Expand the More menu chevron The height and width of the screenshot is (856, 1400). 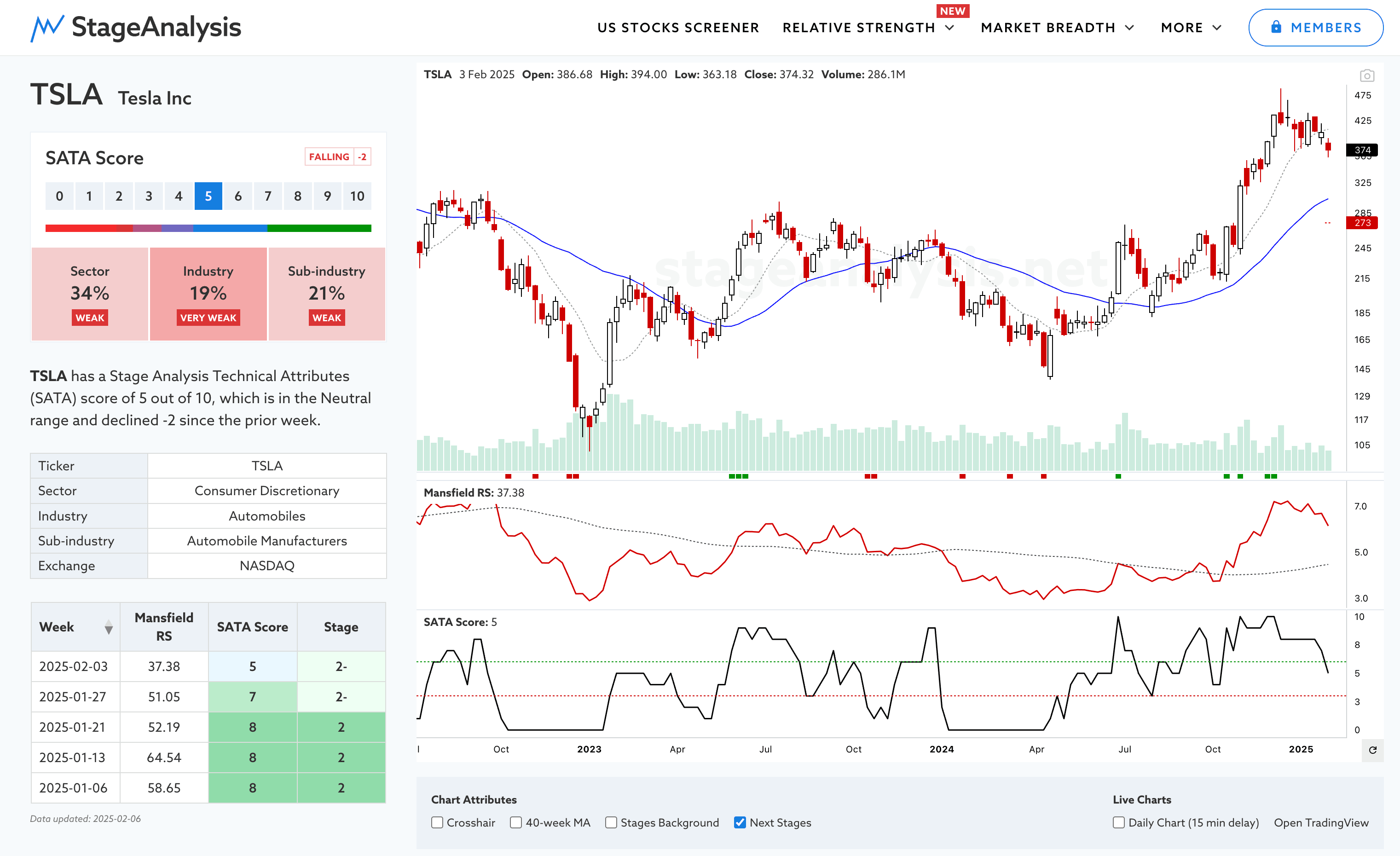[1216, 28]
